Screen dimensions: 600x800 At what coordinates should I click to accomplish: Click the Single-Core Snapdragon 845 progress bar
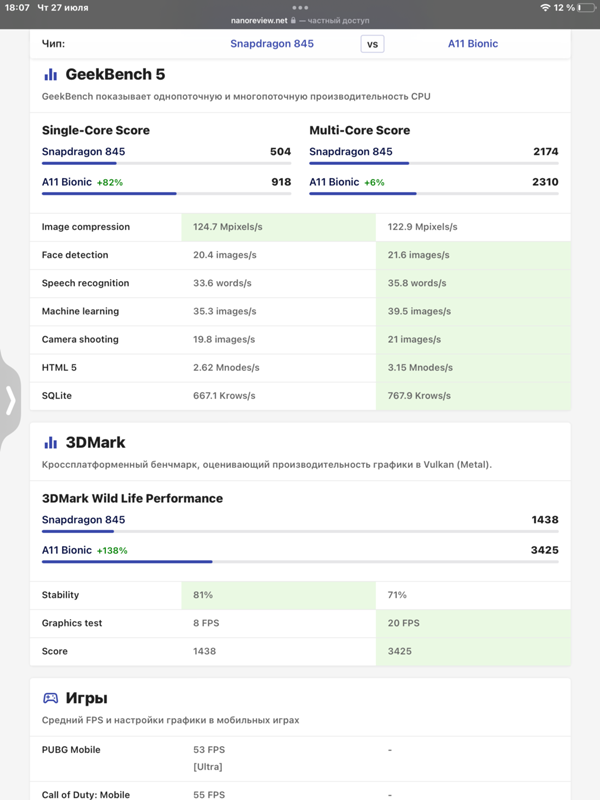(166, 163)
